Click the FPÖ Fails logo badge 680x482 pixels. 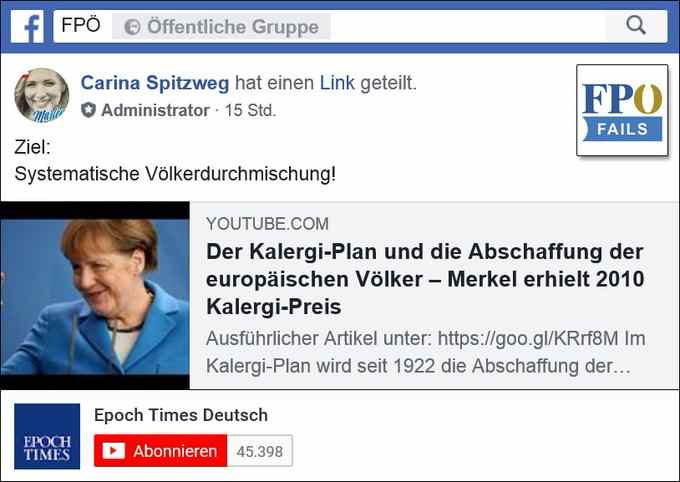[622, 110]
